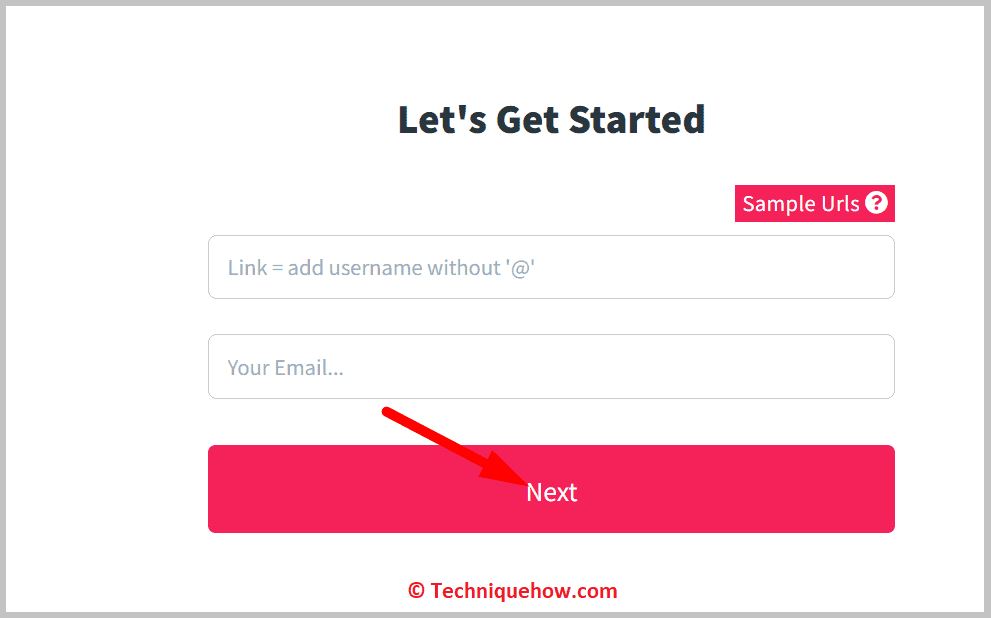Click the copyright symbol before Techniquehow
This screenshot has height=618, width=991.
[x=416, y=591]
